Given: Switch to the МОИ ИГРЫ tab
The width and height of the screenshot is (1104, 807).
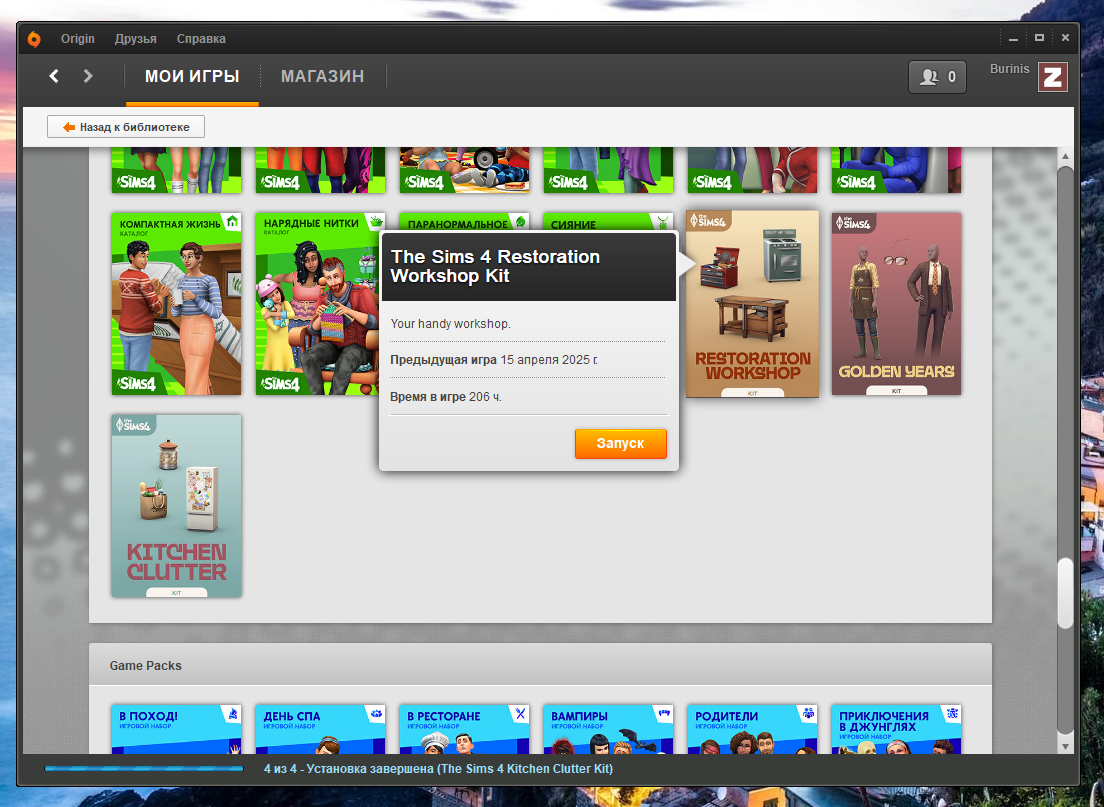Looking at the screenshot, I should click(x=192, y=76).
